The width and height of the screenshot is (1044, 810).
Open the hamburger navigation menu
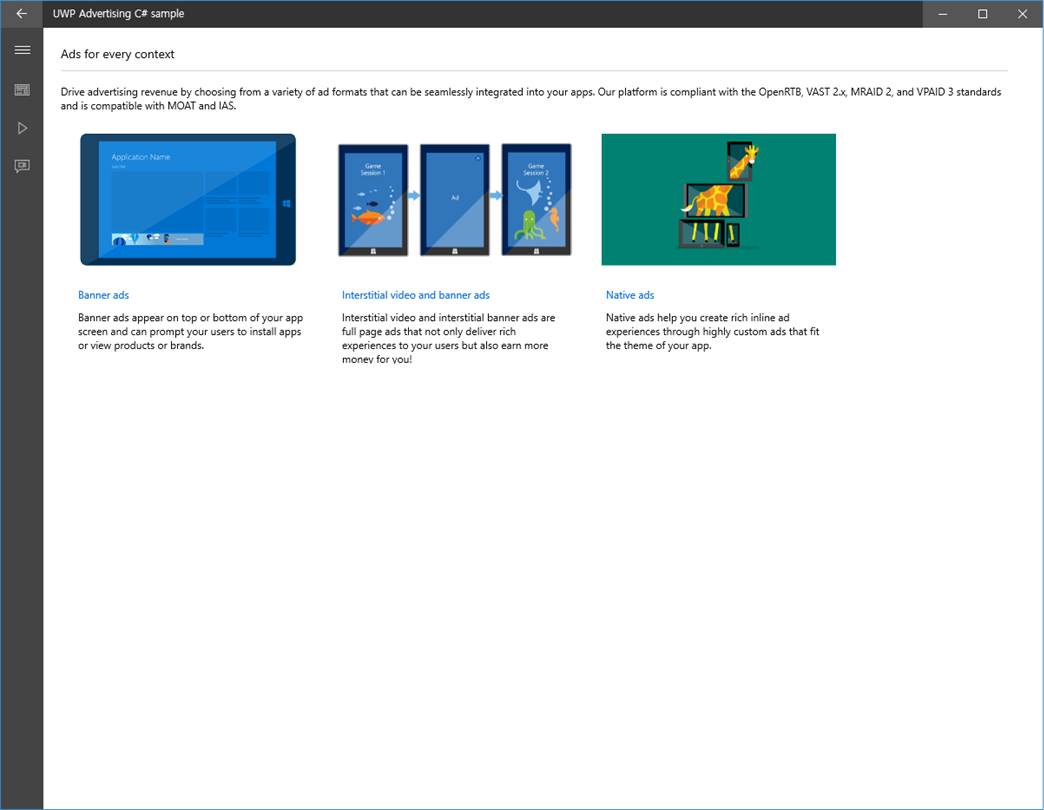click(22, 50)
